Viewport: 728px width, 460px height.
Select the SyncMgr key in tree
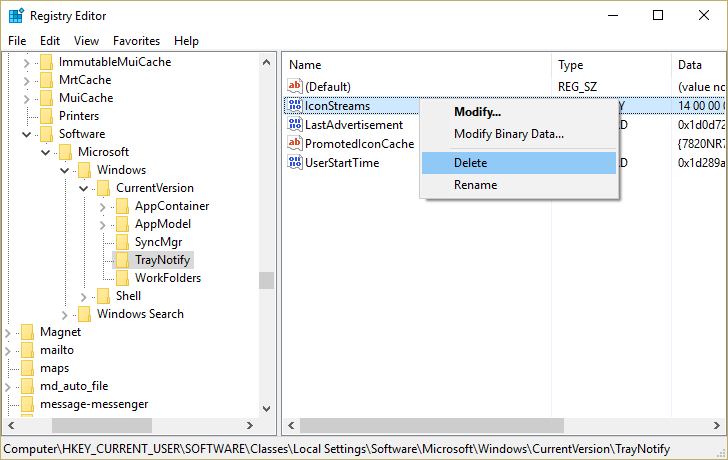pos(158,242)
